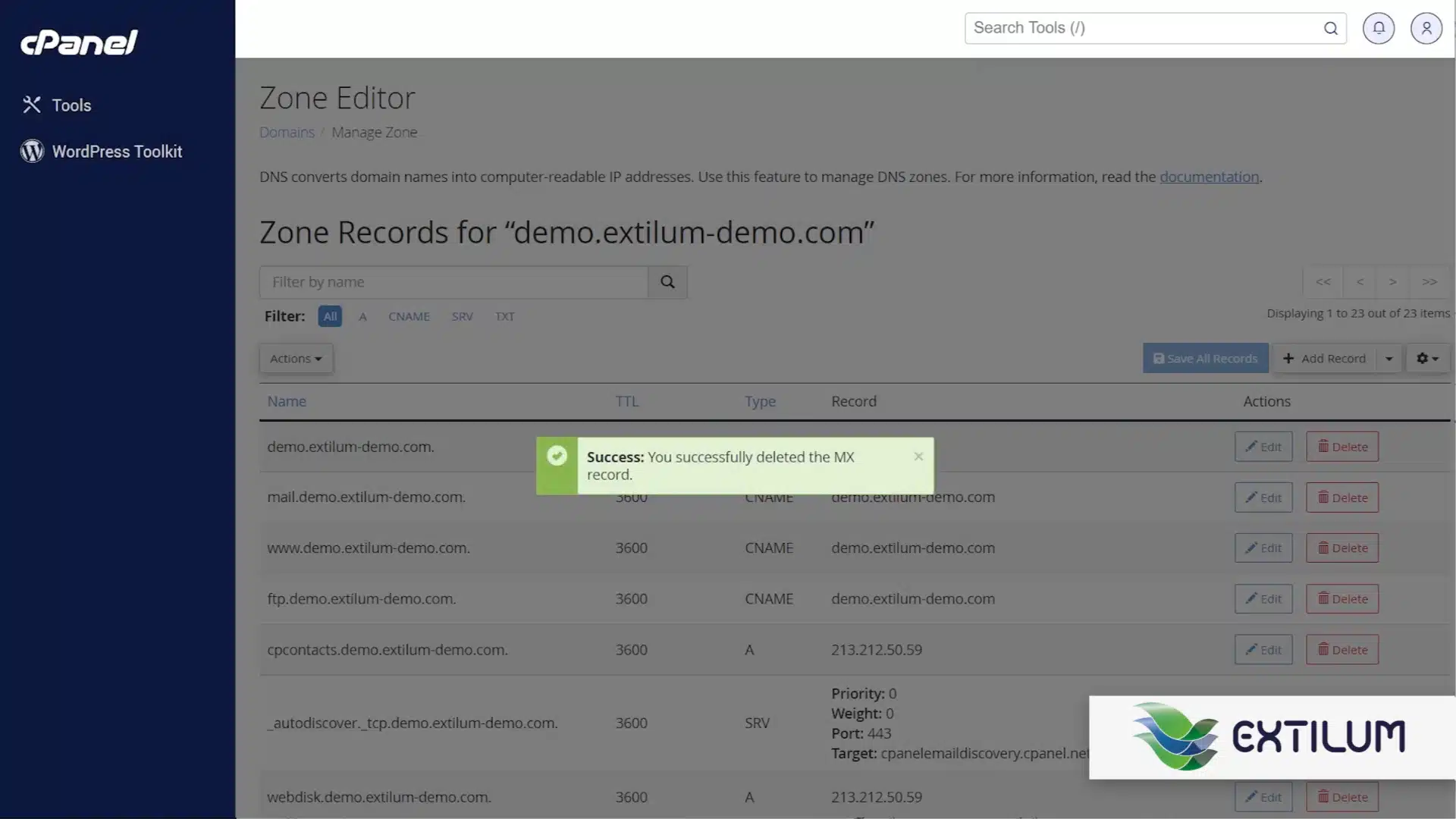Open Tools in the sidebar
Viewport: 1456px width, 819px height.
tap(57, 105)
